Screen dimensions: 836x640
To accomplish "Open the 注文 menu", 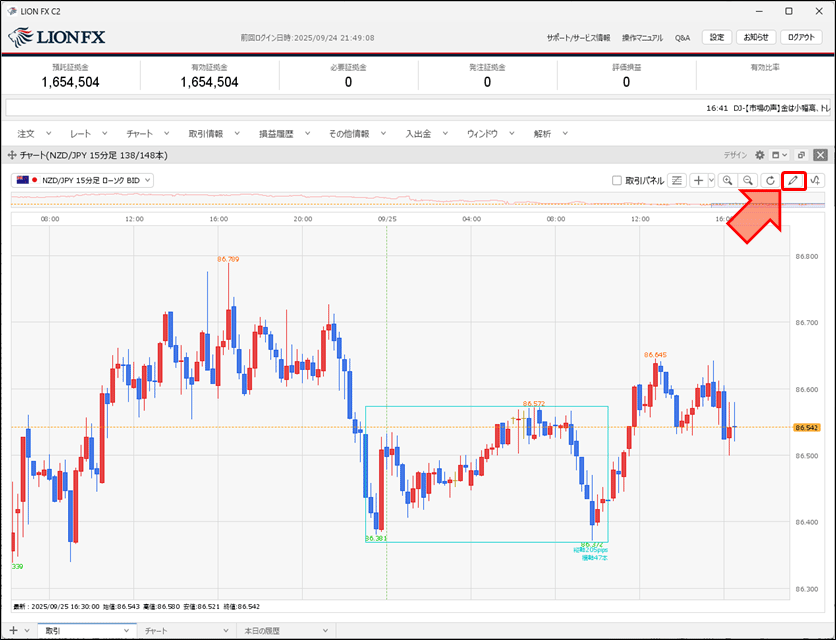I will click(26, 133).
